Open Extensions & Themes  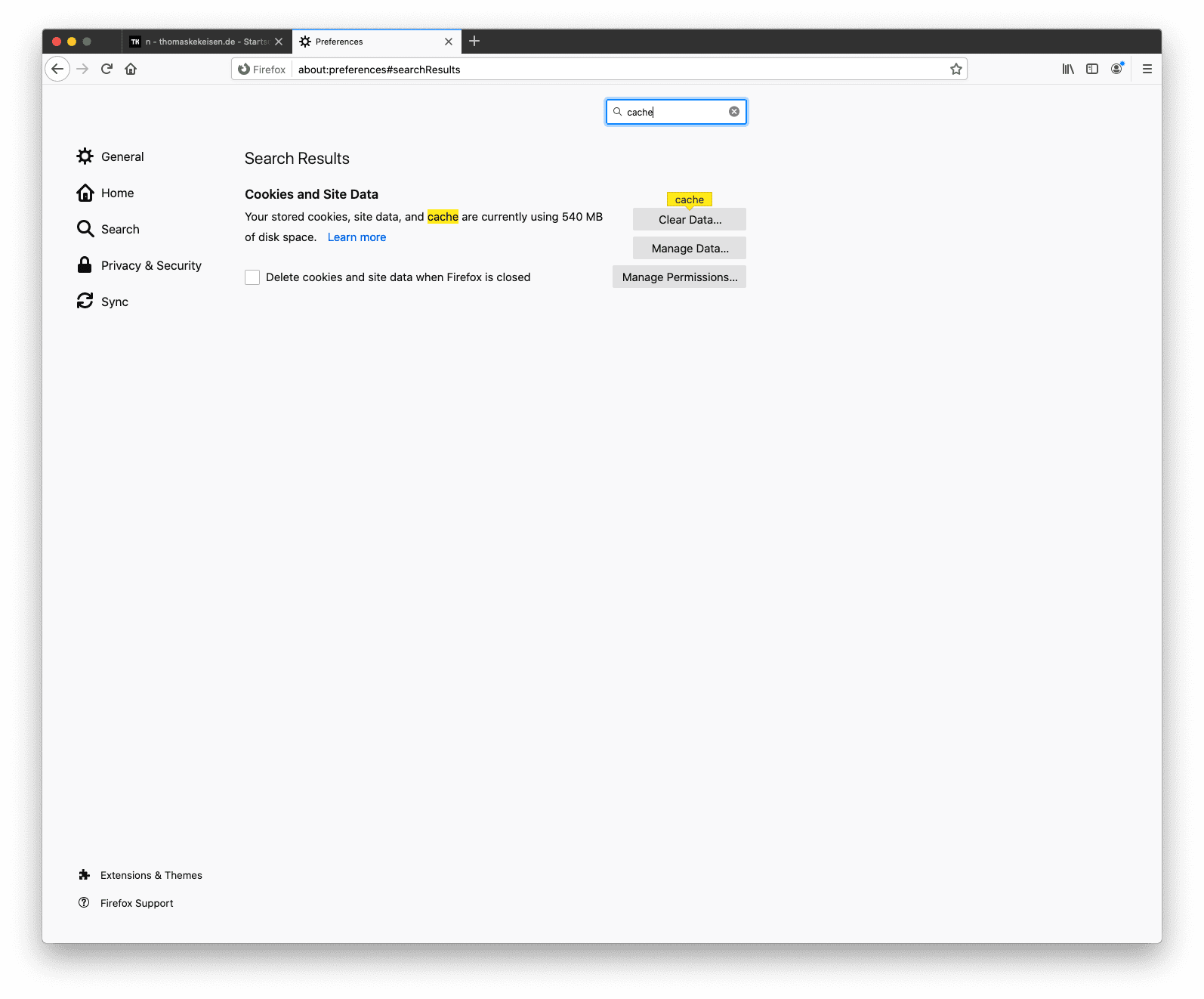(140, 875)
